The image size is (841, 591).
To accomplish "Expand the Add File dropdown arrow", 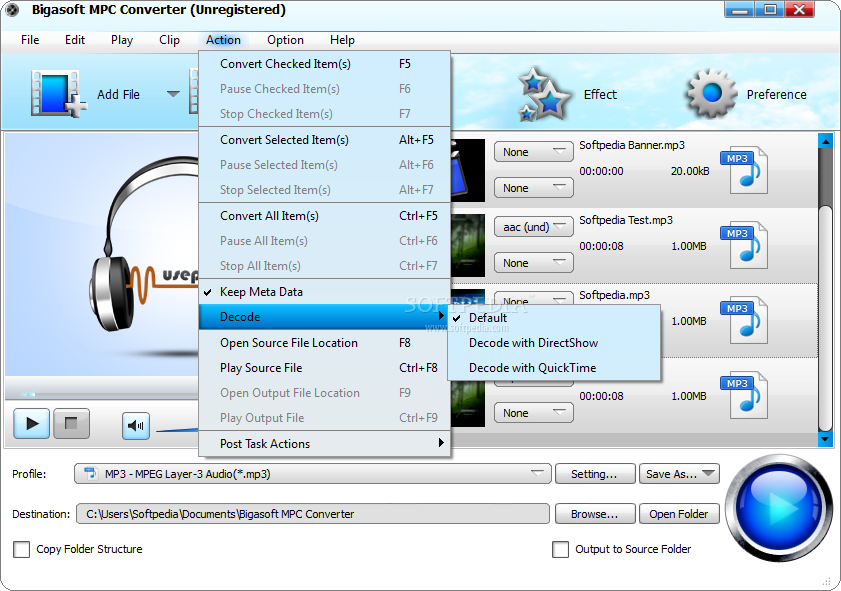I will (x=173, y=94).
